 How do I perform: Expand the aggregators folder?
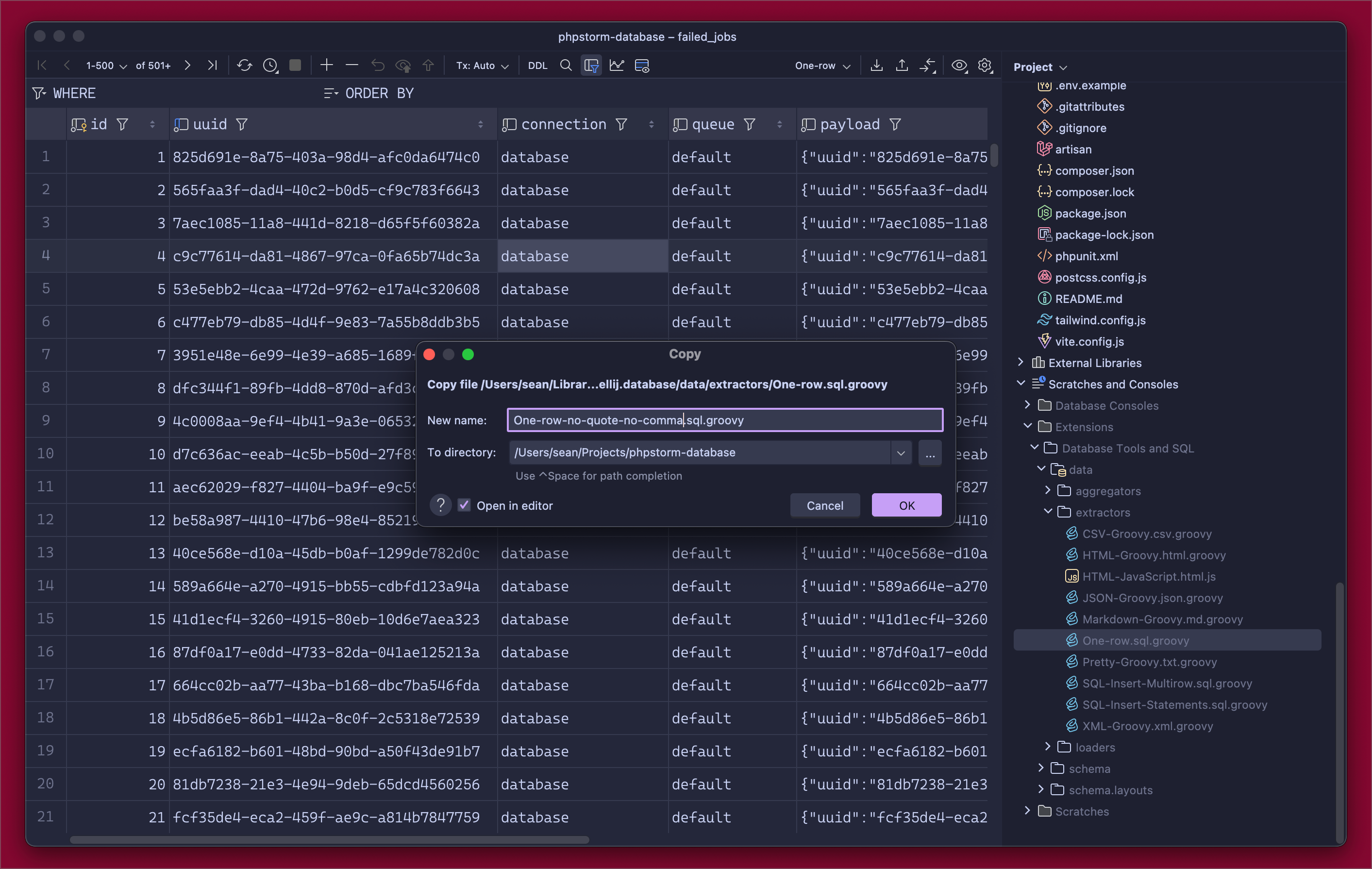(x=1048, y=490)
